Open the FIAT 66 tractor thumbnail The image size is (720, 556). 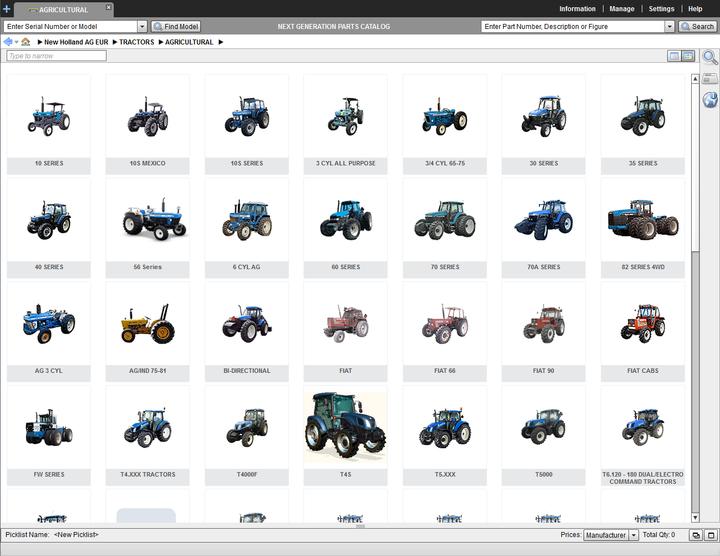pyautogui.click(x=444, y=332)
